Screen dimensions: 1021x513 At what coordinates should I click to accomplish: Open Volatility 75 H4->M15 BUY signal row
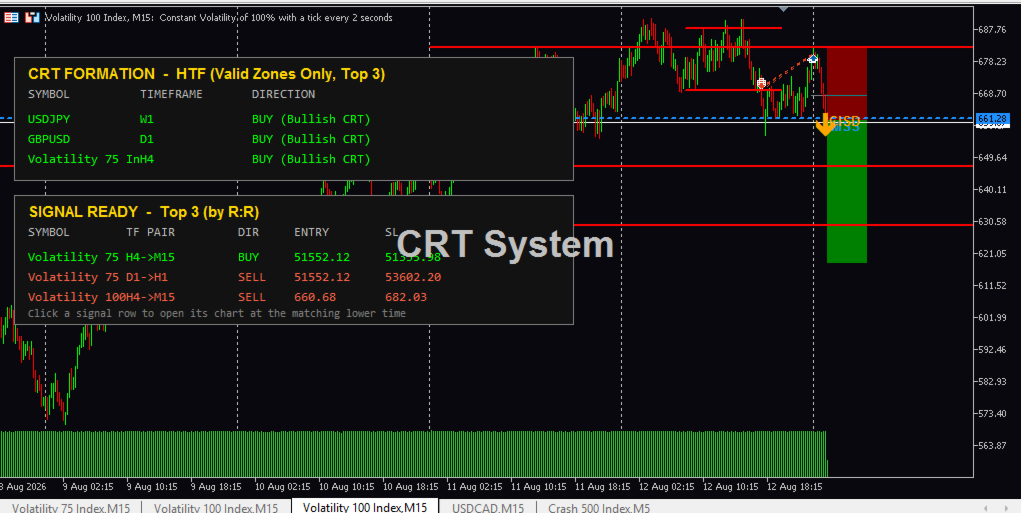[234, 257]
